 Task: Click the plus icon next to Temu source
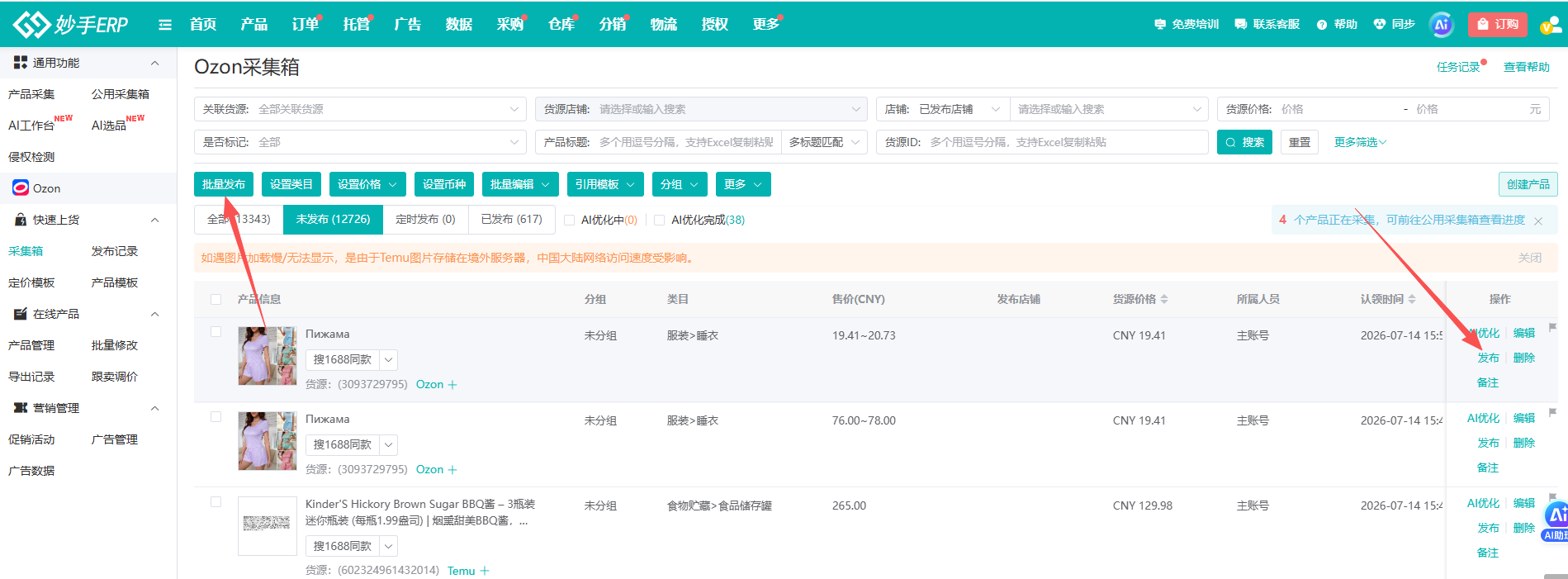[485, 571]
